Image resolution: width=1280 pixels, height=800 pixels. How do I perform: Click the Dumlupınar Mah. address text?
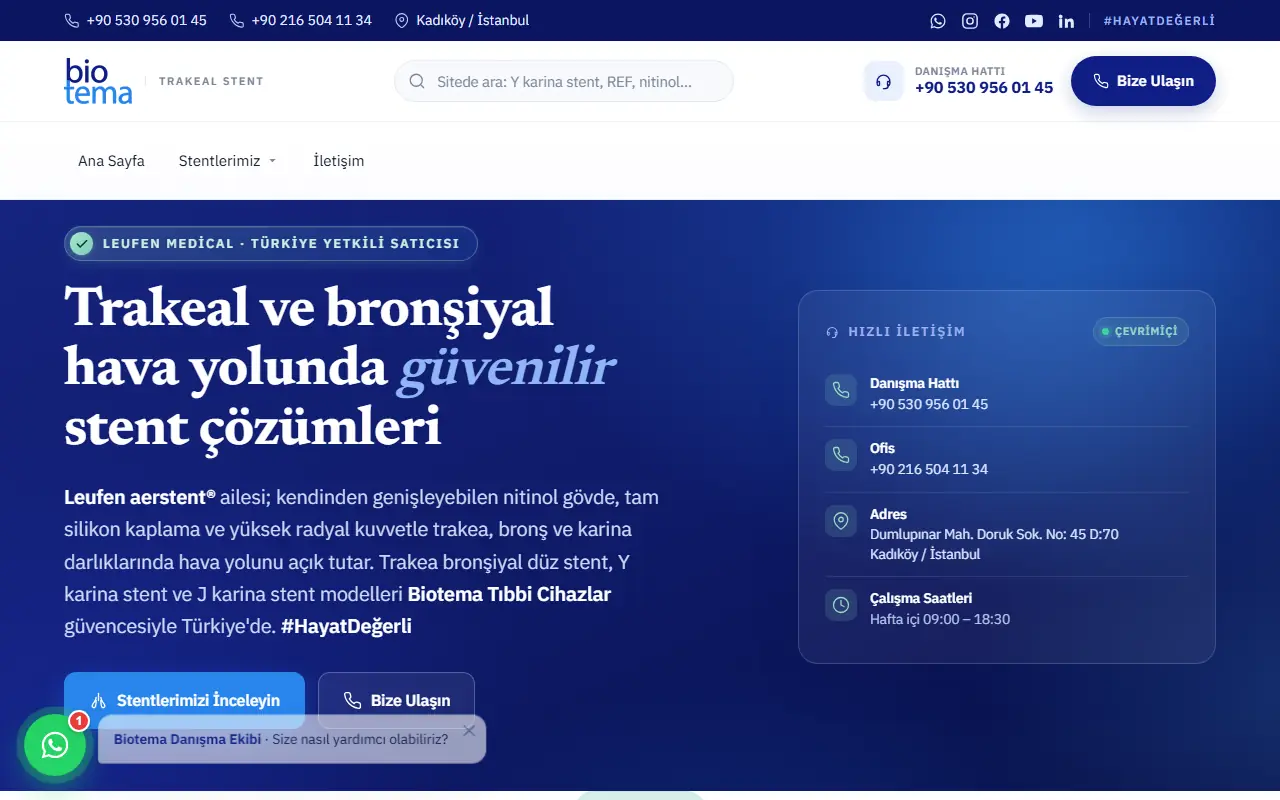click(x=994, y=544)
